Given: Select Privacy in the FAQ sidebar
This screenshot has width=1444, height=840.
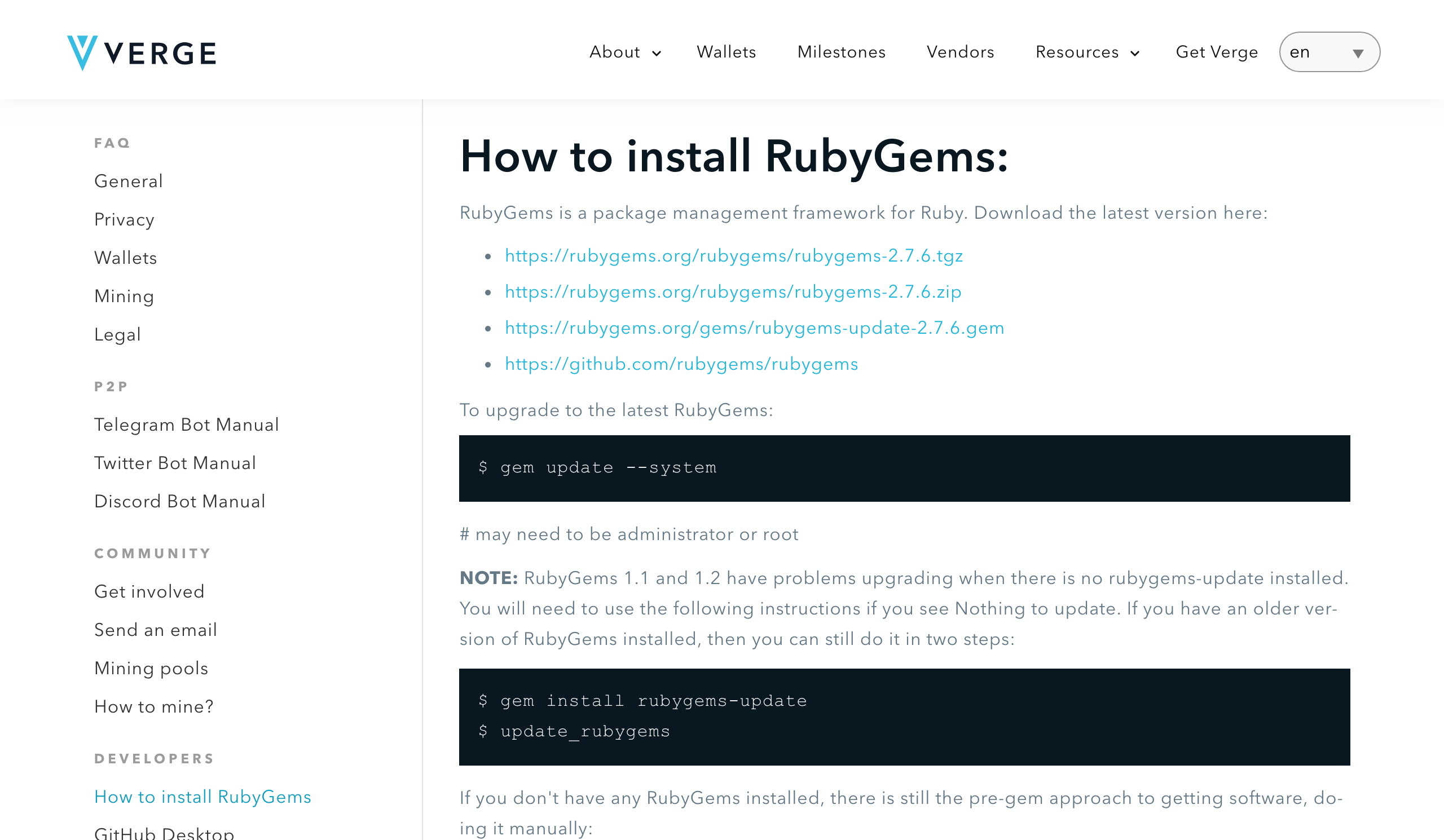Looking at the screenshot, I should click(124, 219).
